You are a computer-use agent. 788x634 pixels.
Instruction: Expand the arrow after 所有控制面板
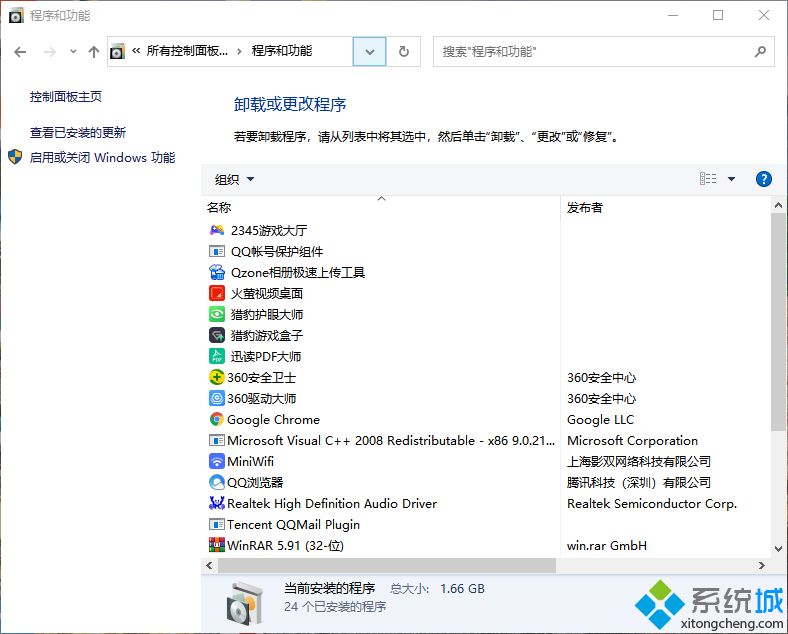coord(239,51)
